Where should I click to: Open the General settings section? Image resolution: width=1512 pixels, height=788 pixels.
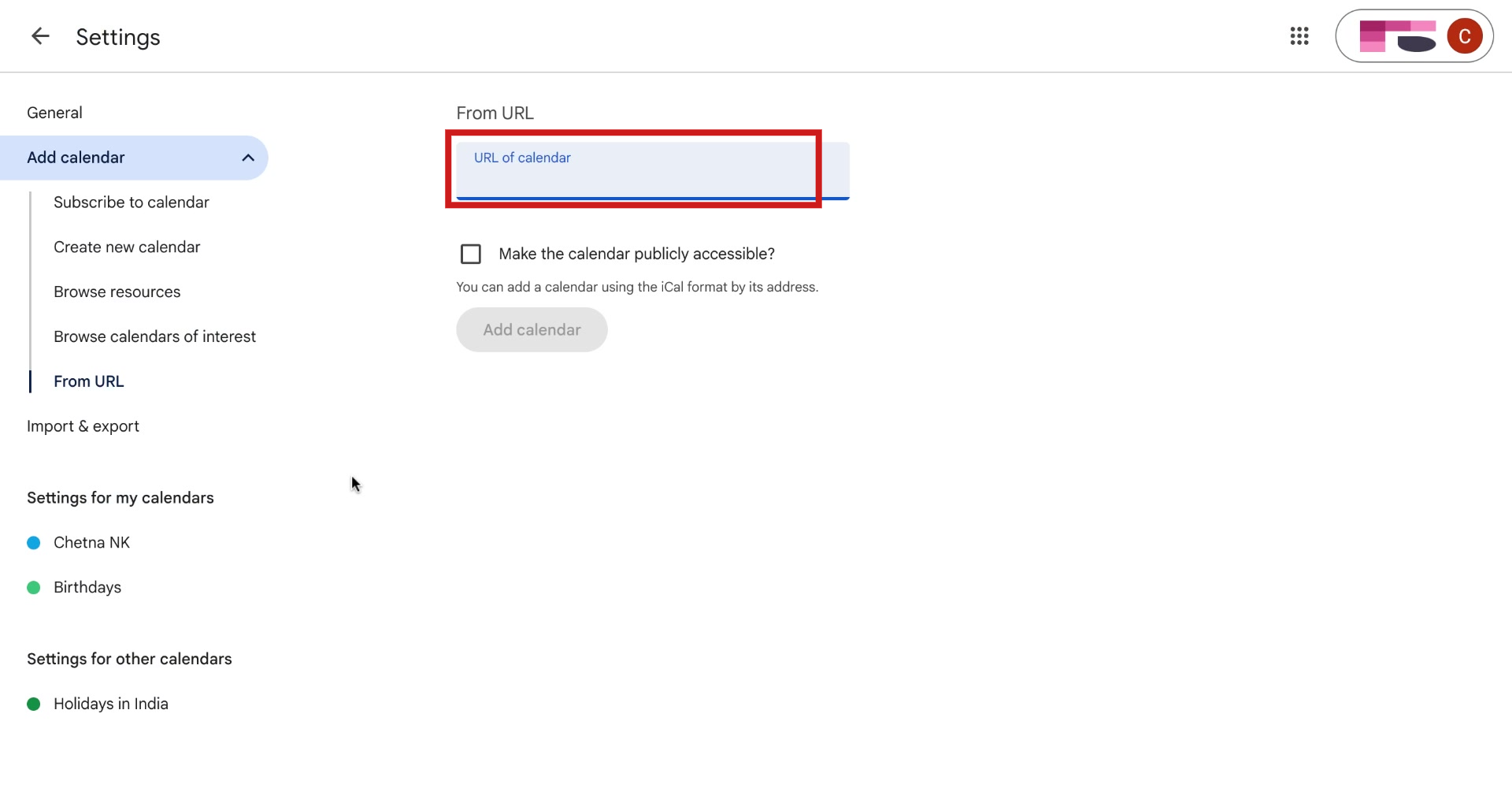[54, 112]
